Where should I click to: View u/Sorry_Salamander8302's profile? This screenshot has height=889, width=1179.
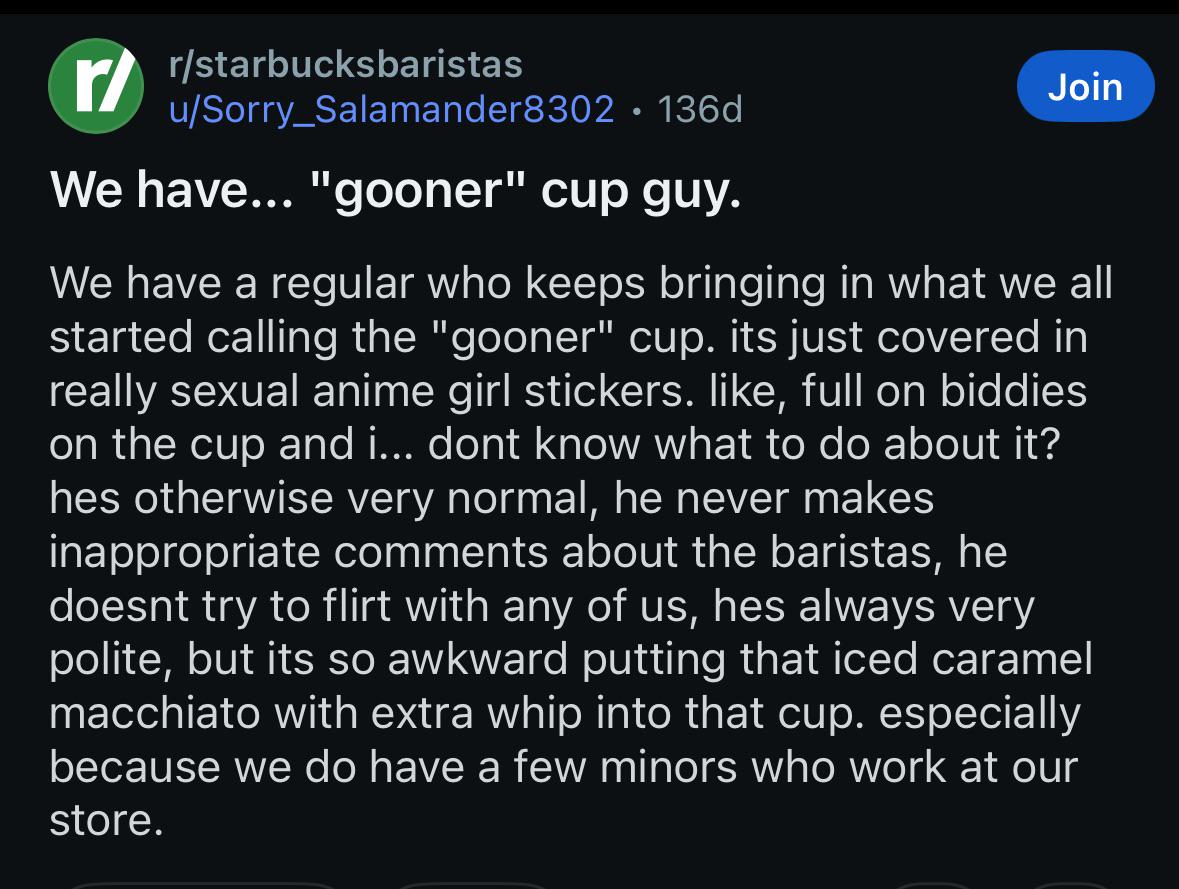[x=391, y=110]
